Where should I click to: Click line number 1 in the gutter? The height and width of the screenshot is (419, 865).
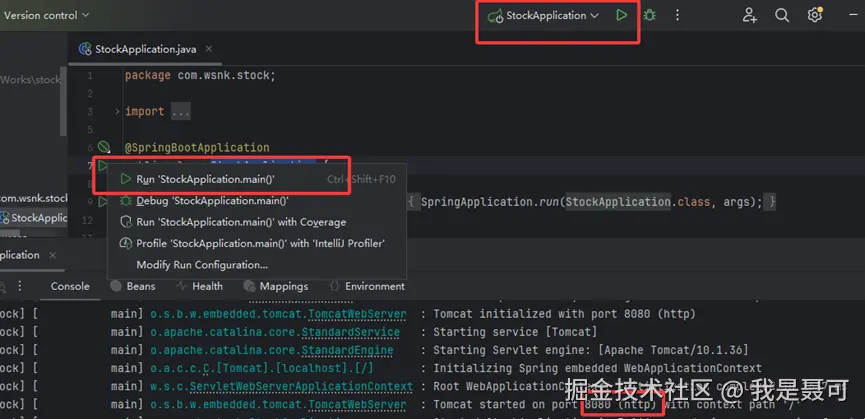(89, 76)
